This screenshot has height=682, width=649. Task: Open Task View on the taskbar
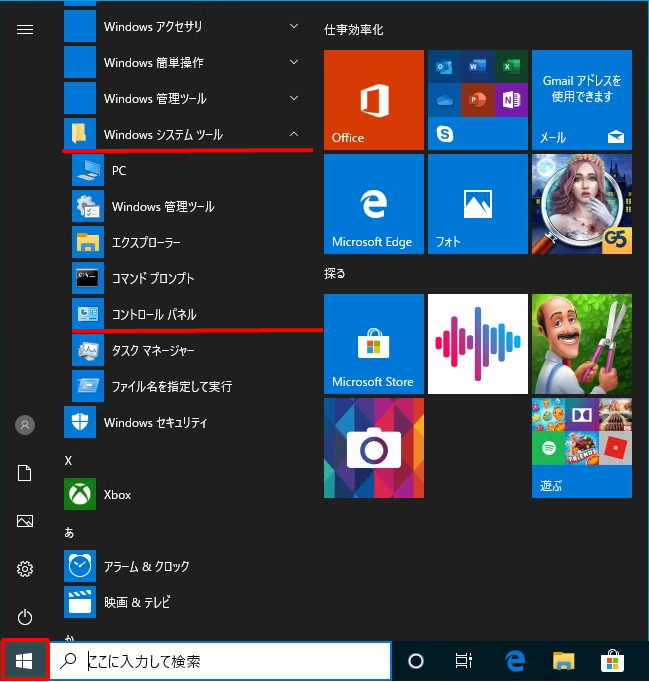click(464, 661)
